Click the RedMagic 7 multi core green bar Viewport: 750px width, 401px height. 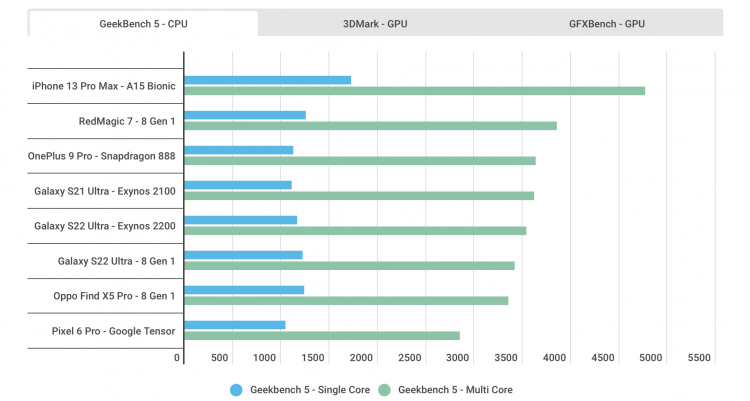(371, 126)
